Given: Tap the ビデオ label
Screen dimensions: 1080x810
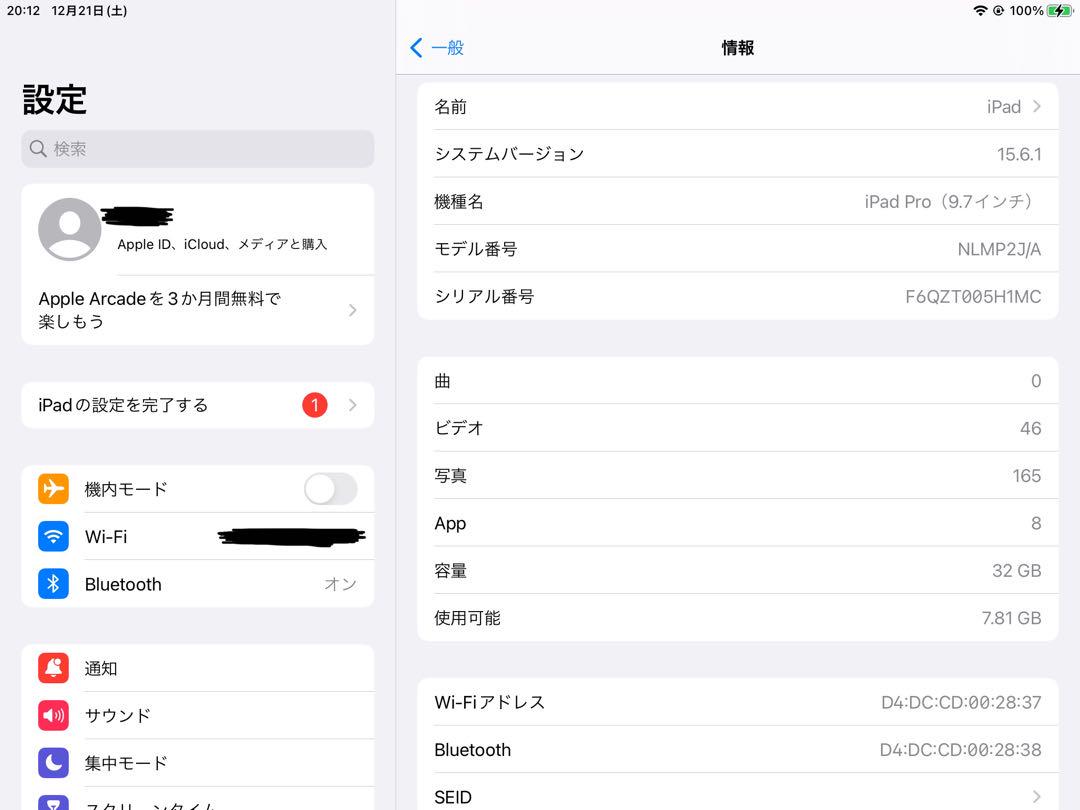Looking at the screenshot, I should [459, 428].
